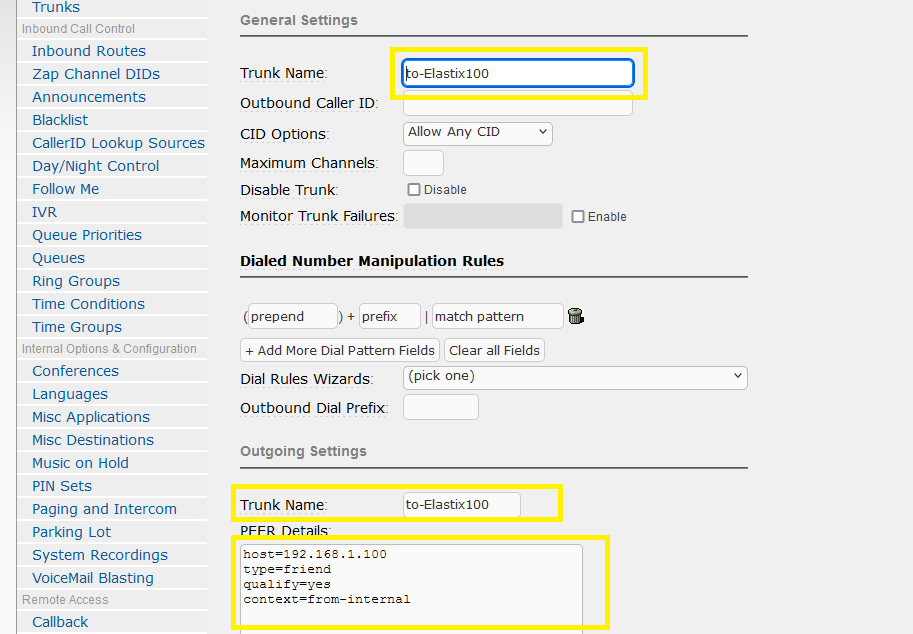Click the prepend dial pattern field
The height and width of the screenshot is (634, 913).
(x=292, y=316)
